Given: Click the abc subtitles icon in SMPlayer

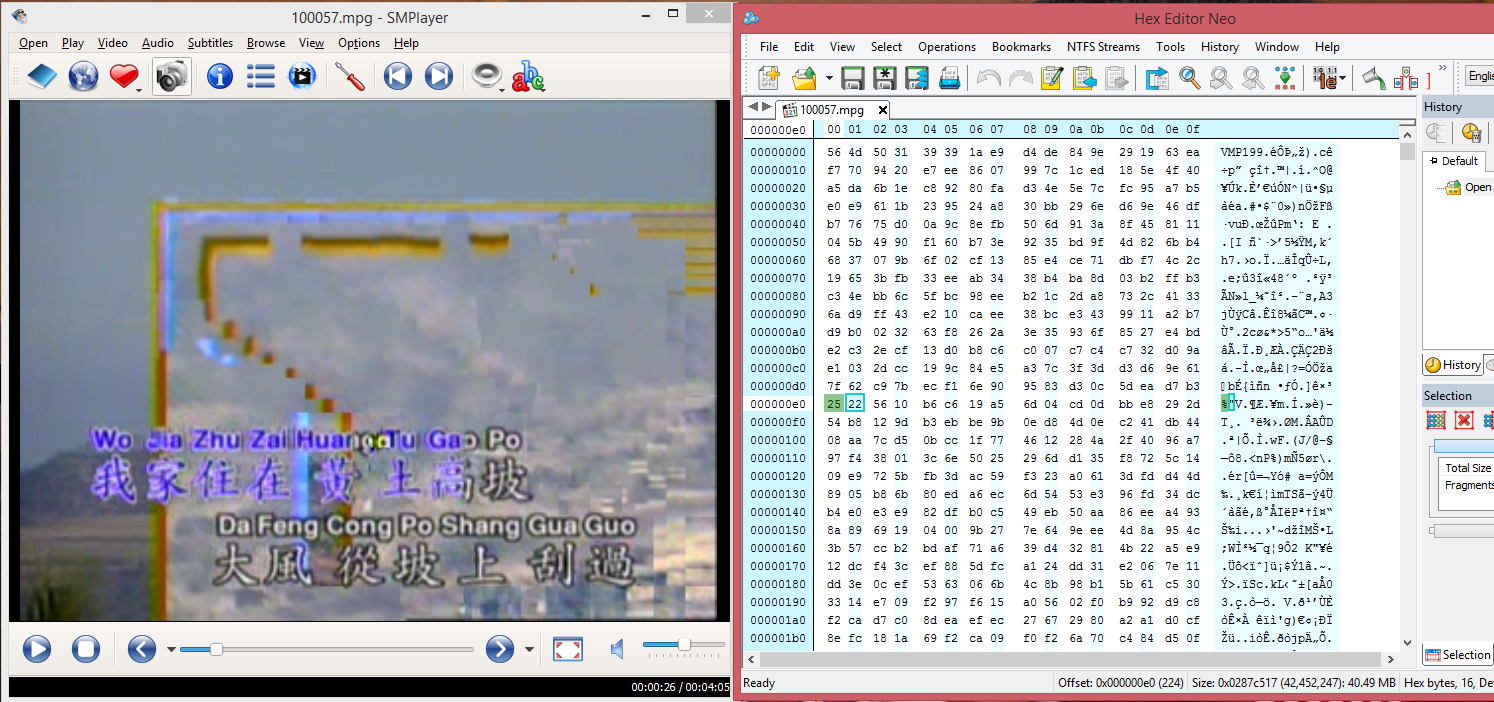Looking at the screenshot, I should click(528, 76).
